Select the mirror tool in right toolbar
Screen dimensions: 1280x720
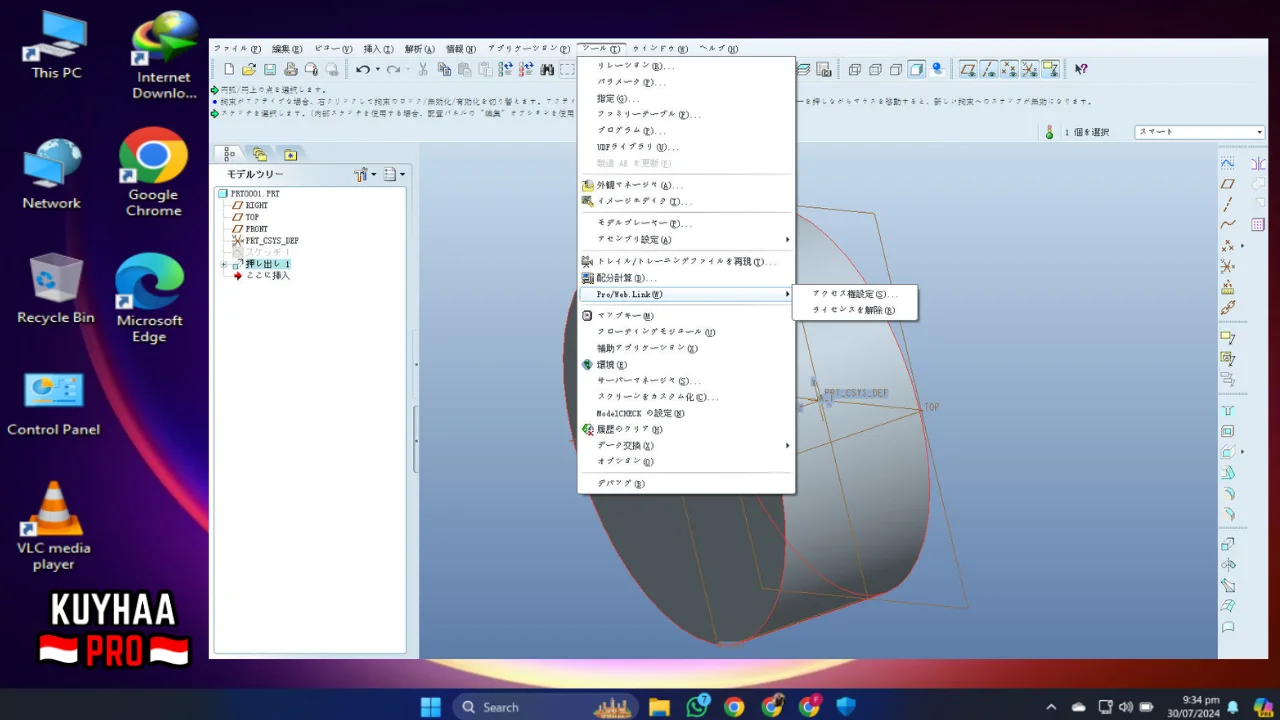1259,163
